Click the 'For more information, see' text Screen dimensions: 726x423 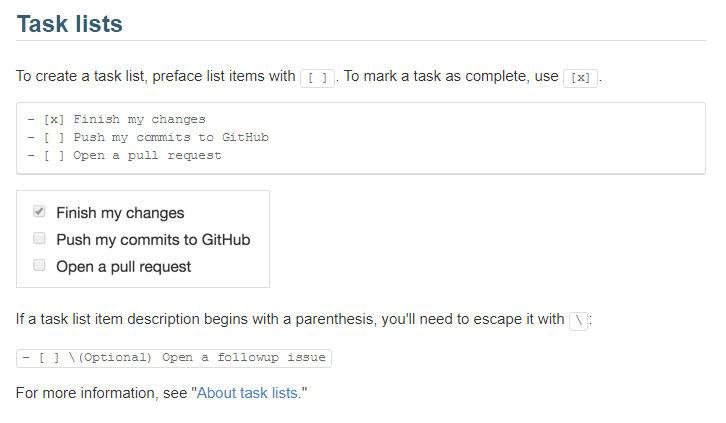coord(101,393)
